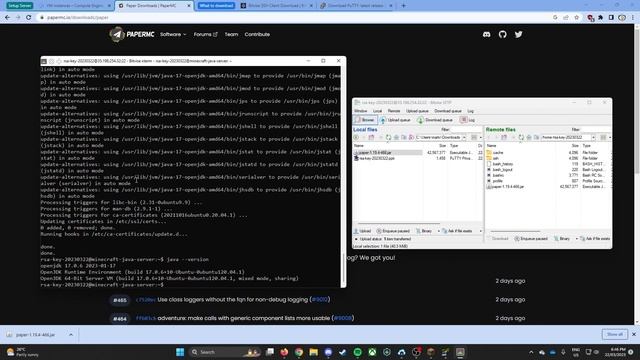Refresh the Remote files pane
Image resolution: width=640 pixels, height=360 pixels.
521,138
